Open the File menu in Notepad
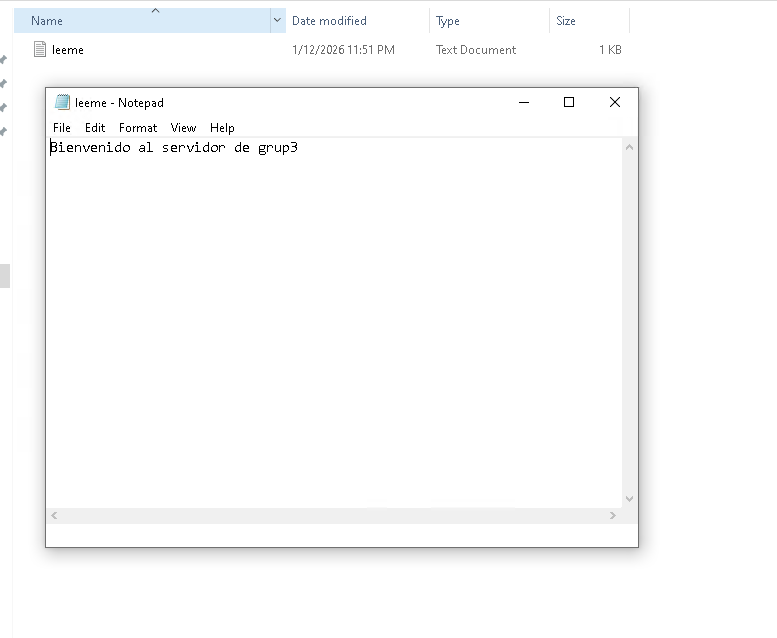The width and height of the screenshot is (777, 638). (x=62, y=128)
